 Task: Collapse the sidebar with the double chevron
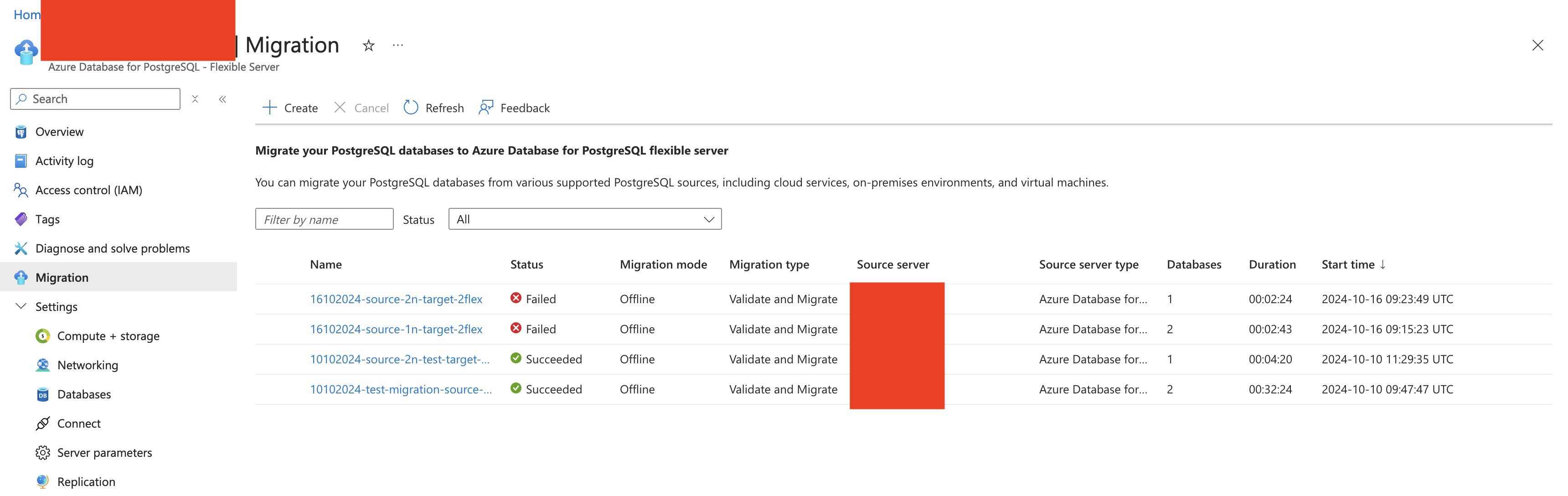[x=223, y=98]
